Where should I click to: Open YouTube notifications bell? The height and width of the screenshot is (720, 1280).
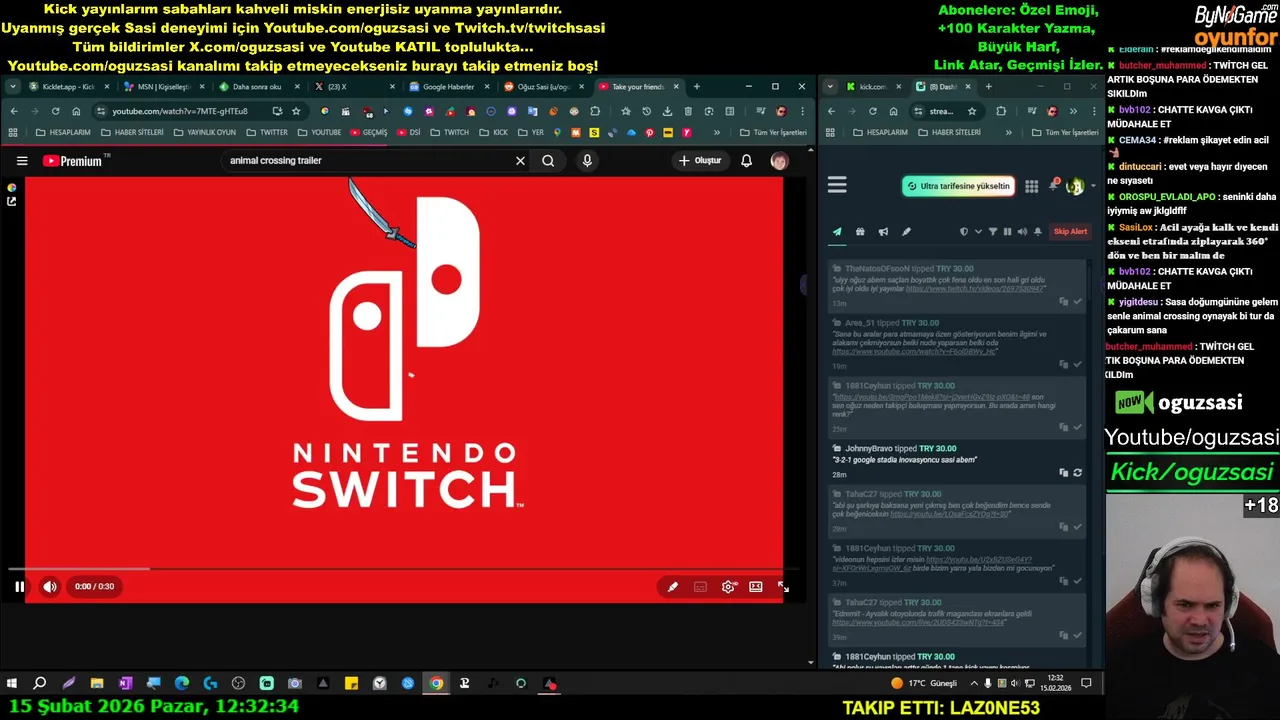pyautogui.click(x=746, y=160)
